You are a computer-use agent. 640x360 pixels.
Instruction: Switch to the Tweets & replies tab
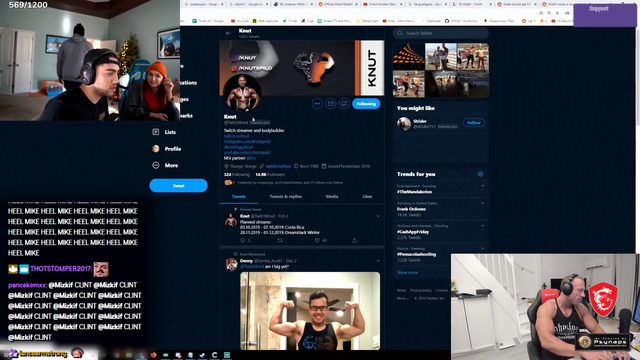[285, 196]
